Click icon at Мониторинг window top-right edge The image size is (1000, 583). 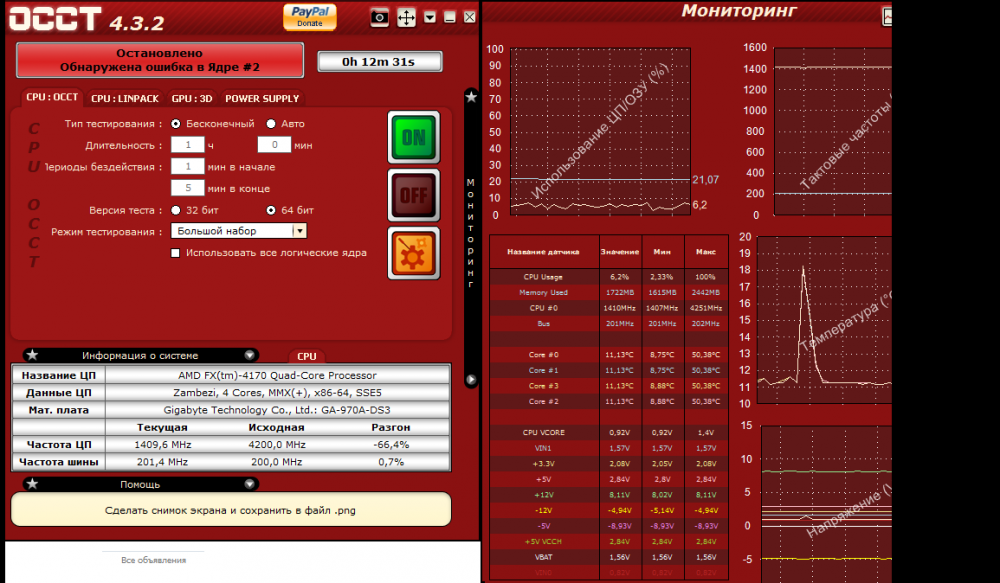[887, 16]
